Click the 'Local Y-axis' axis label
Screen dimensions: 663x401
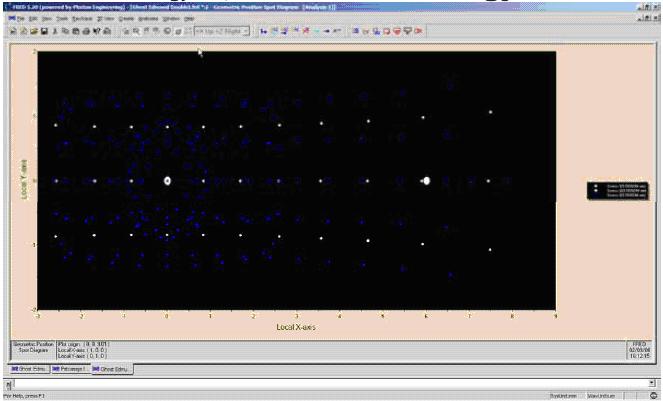(24, 179)
